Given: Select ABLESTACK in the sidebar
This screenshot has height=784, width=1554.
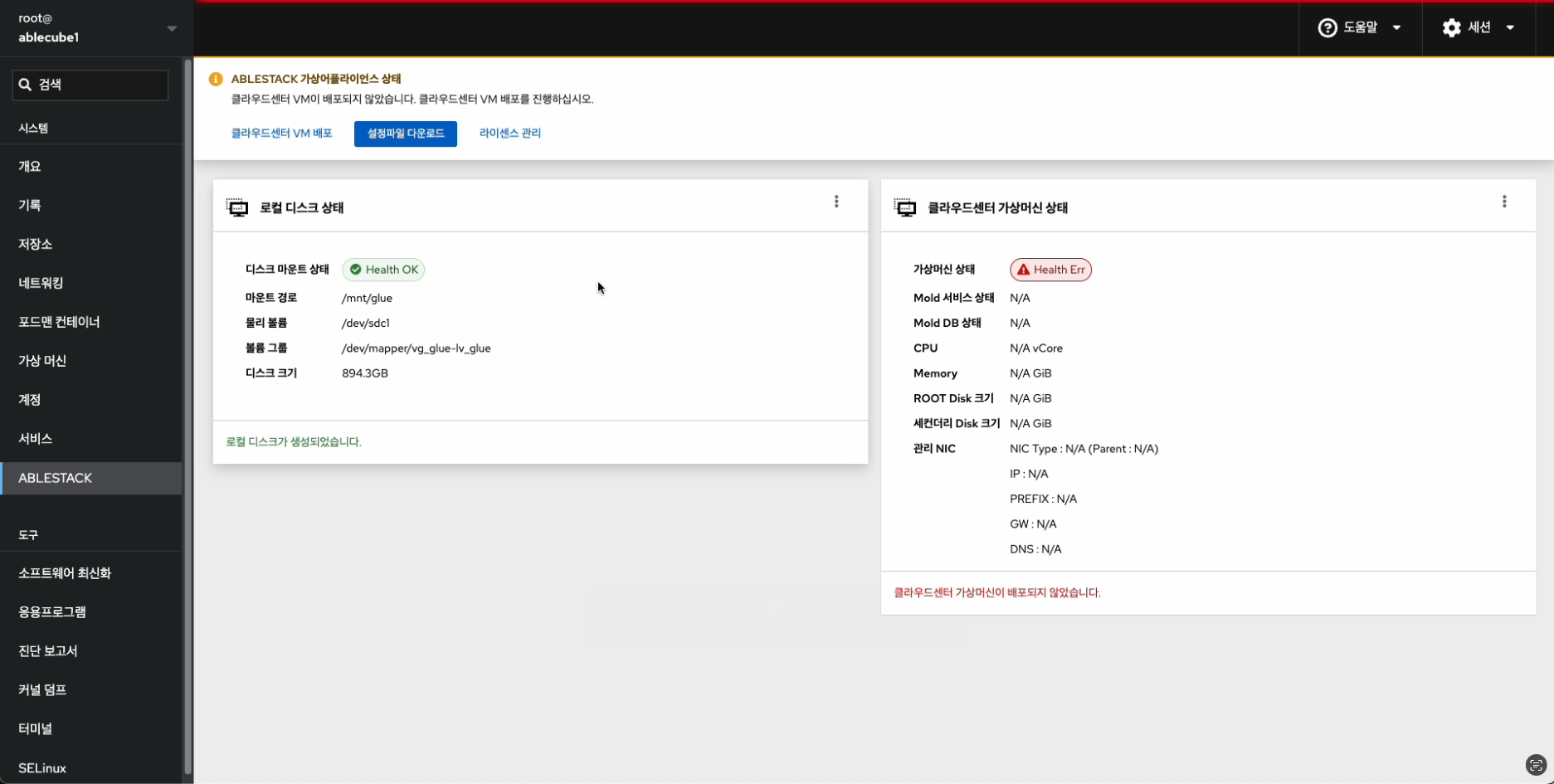Looking at the screenshot, I should (x=56, y=478).
